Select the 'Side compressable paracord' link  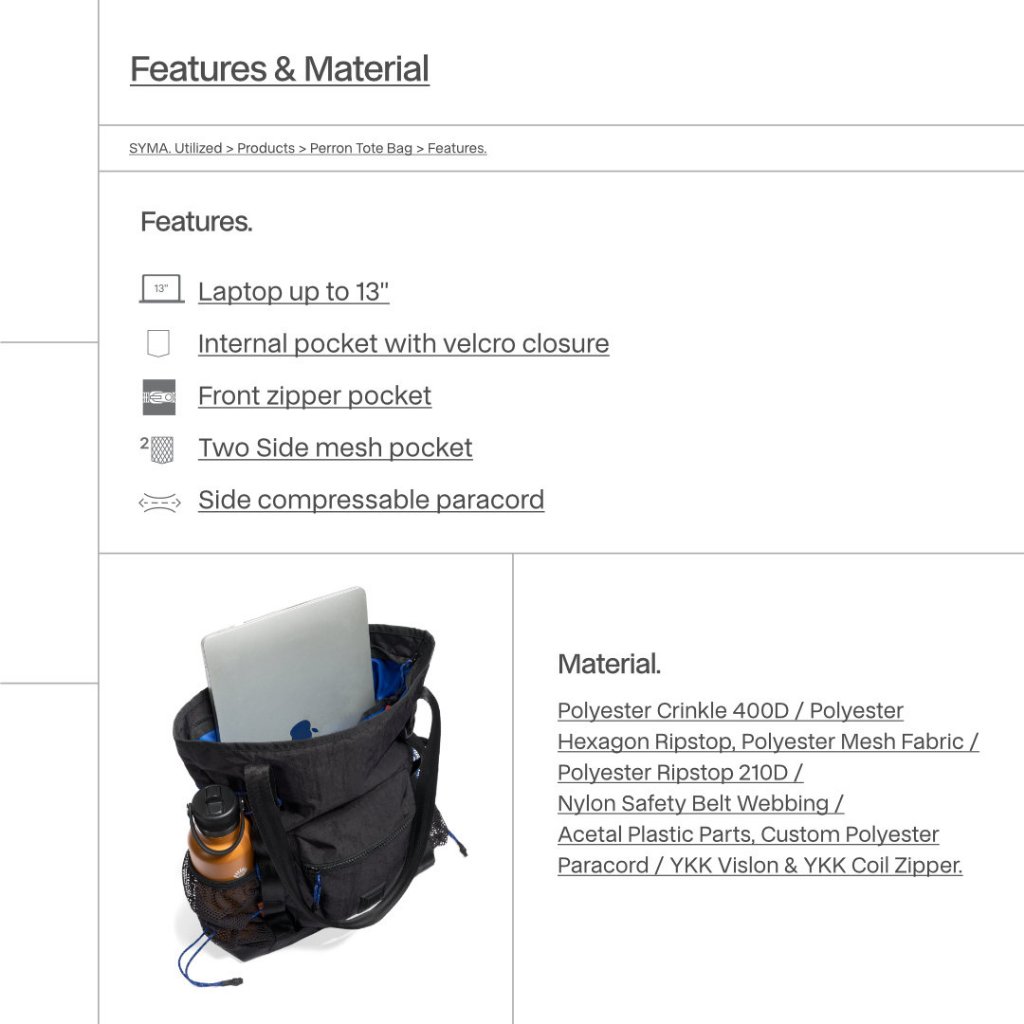371,500
